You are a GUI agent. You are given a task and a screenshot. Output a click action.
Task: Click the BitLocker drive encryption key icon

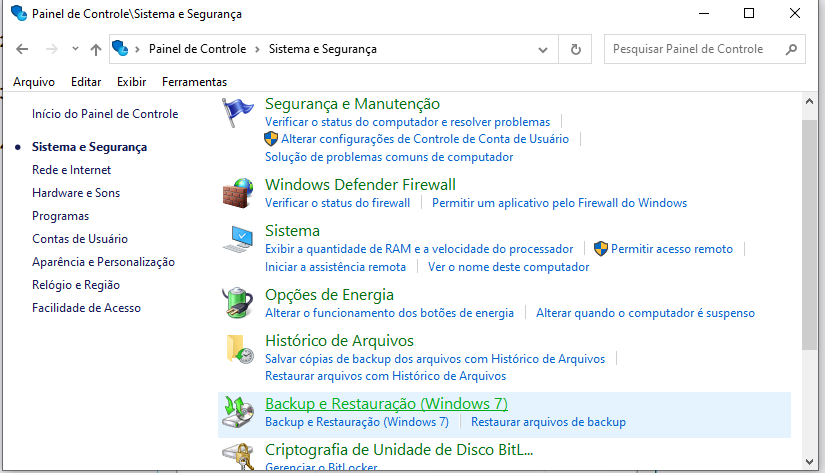point(238,455)
